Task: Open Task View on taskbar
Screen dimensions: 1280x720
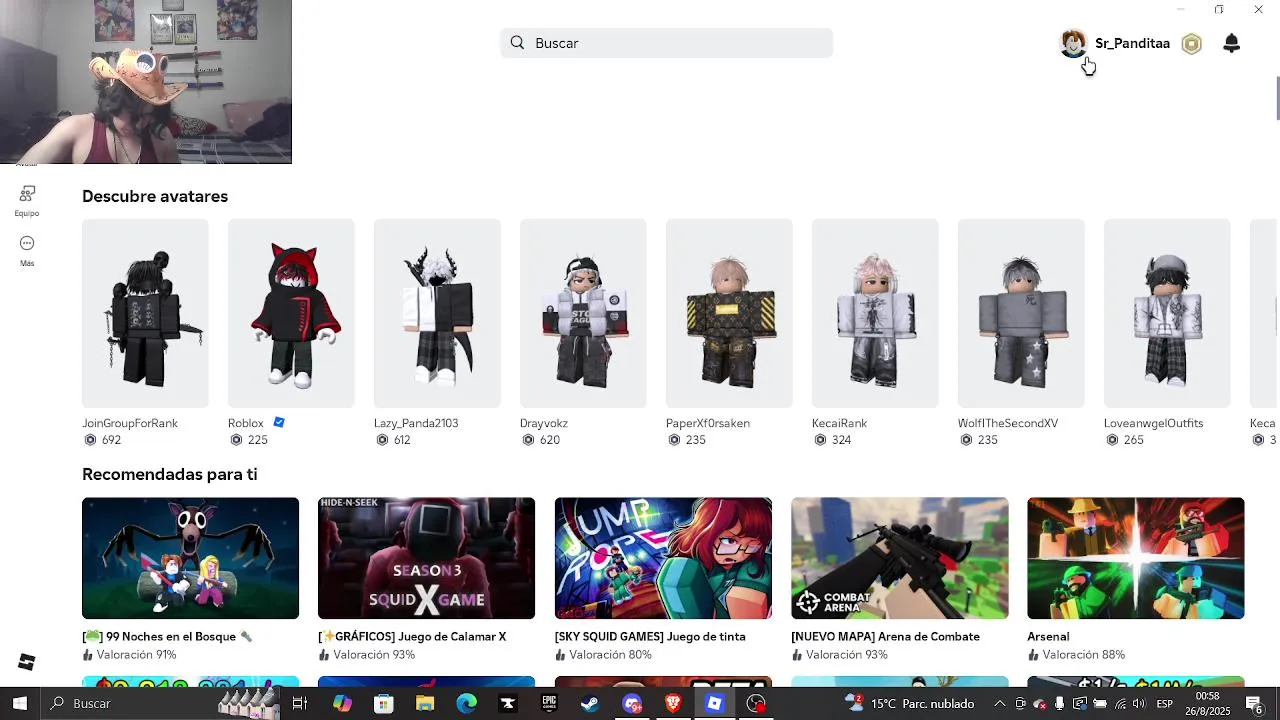Action: point(299,703)
